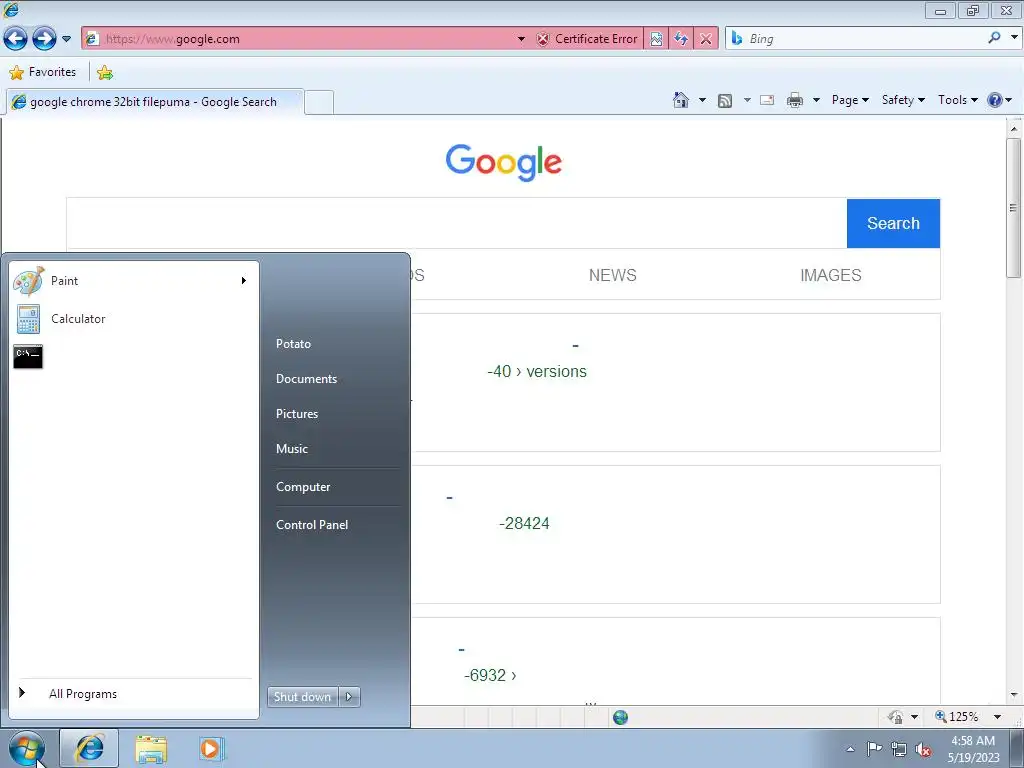Click the RSS feeds icon

point(725,101)
